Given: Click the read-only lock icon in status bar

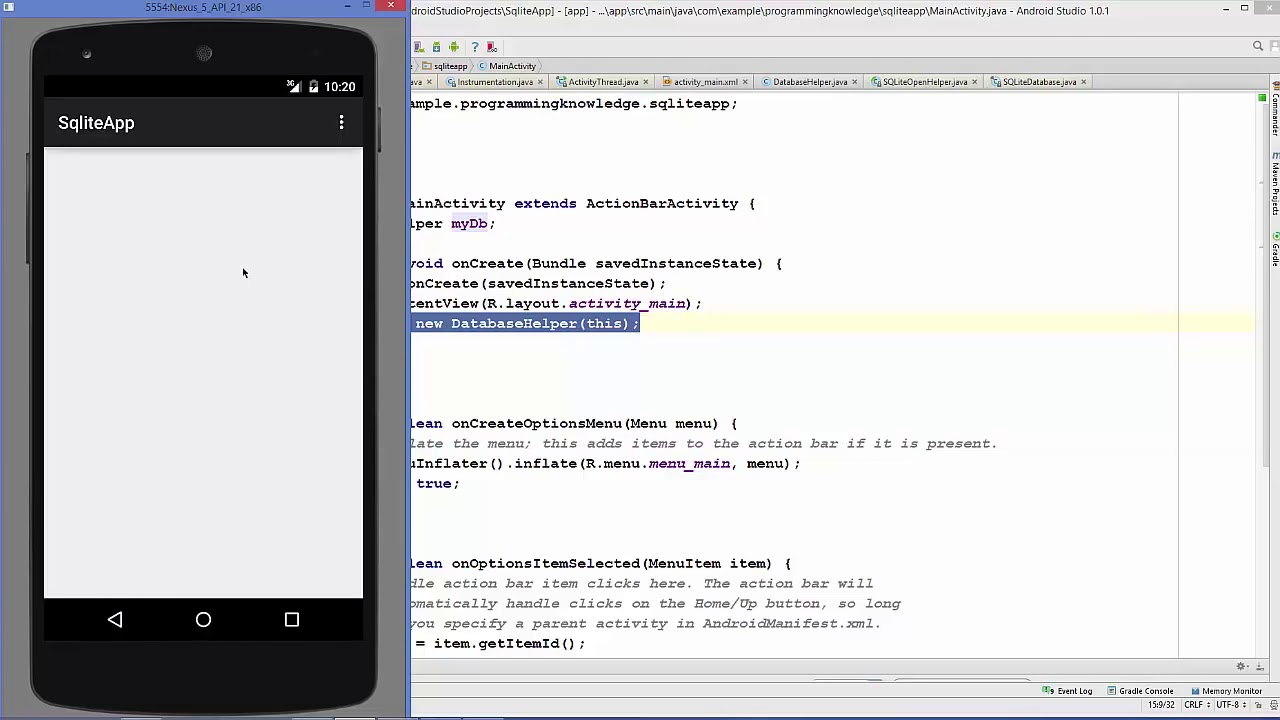Looking at the screenshot, I should point(1258,705).
